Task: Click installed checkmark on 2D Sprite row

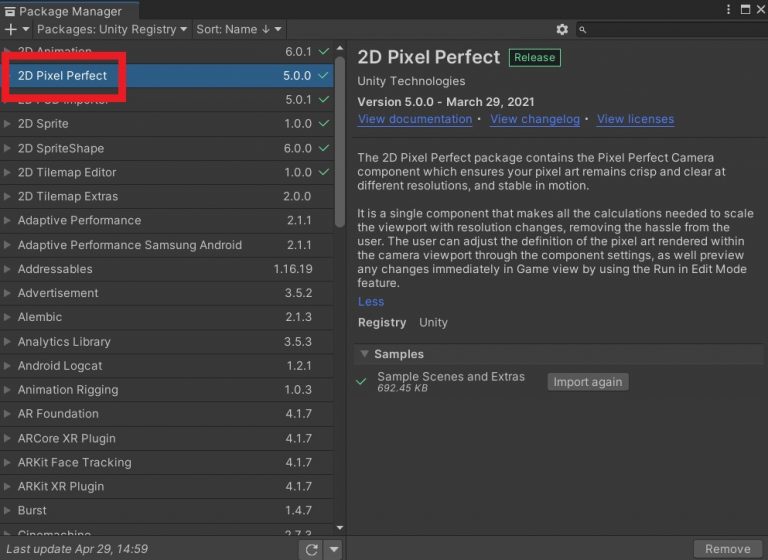Action: coord(324,123)
